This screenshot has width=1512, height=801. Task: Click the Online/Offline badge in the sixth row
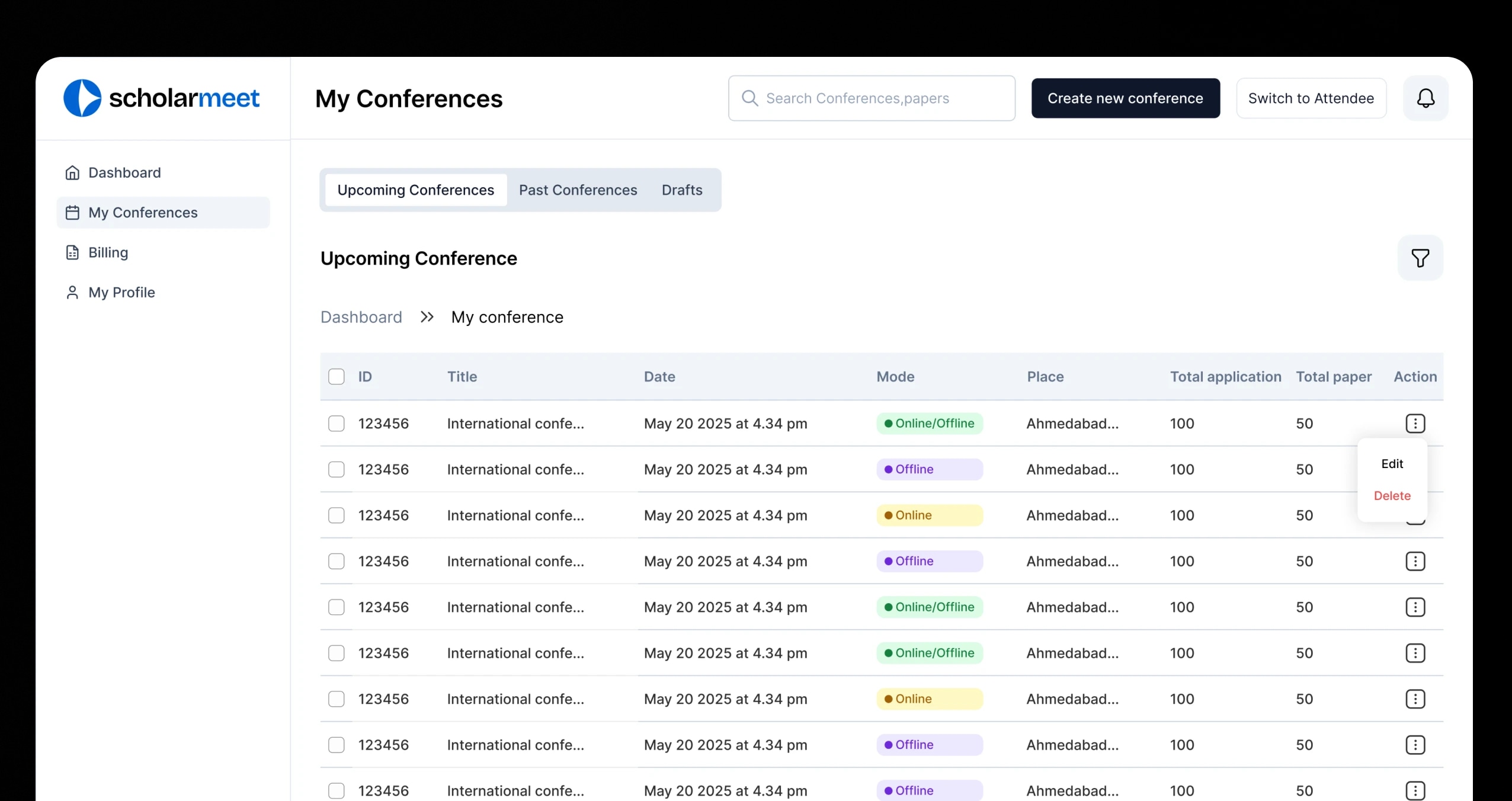click(x=930, y=653)
